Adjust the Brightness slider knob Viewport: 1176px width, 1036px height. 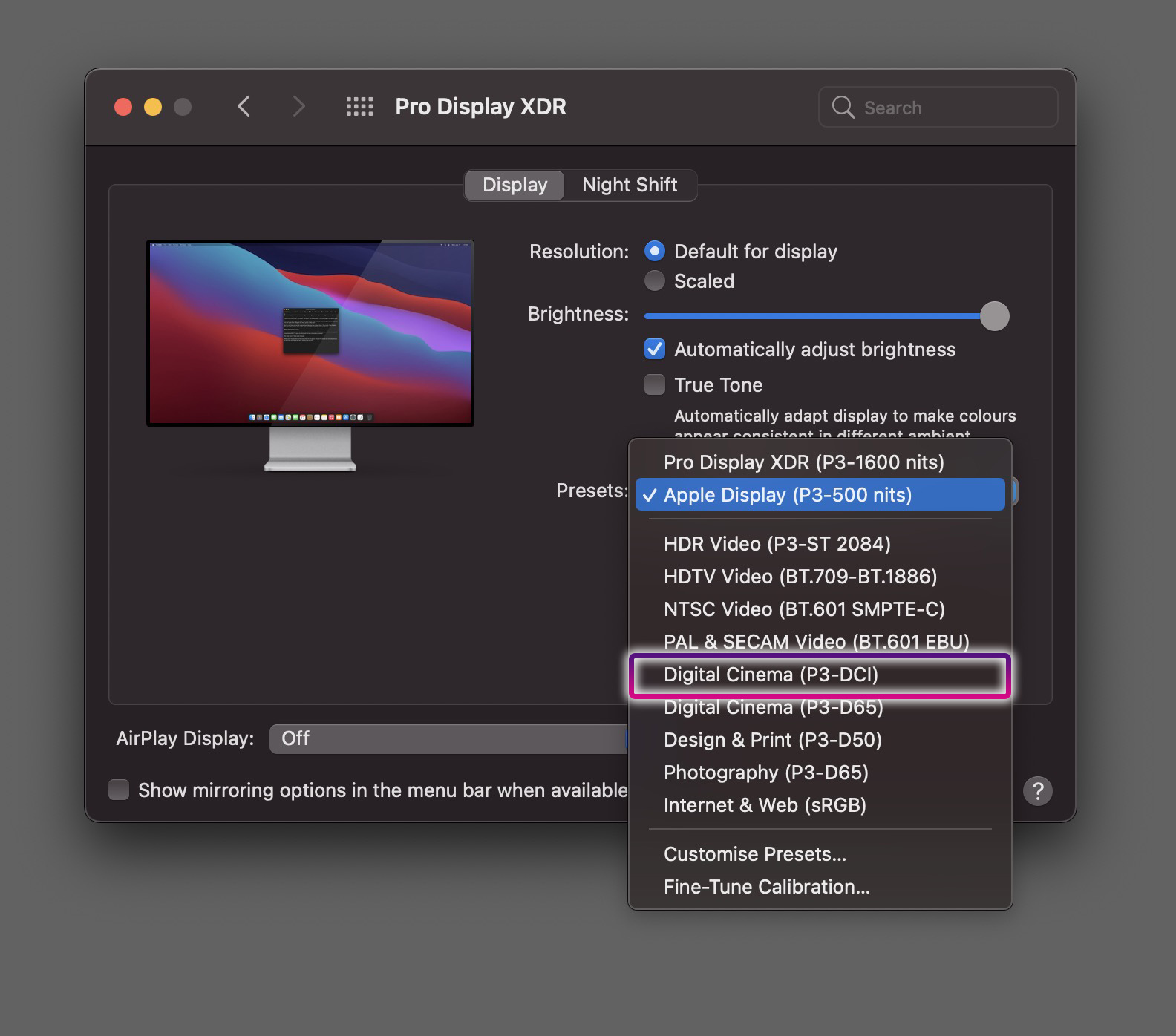(x=994, y=316)
